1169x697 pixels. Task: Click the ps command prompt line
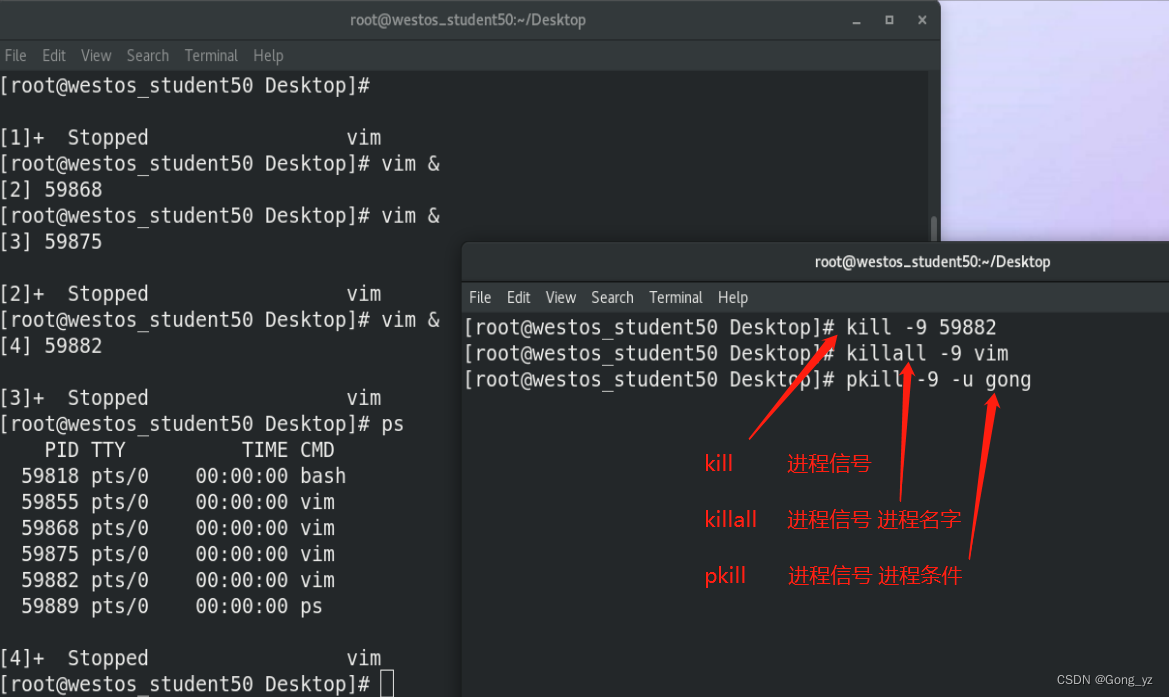pos(202,423)
